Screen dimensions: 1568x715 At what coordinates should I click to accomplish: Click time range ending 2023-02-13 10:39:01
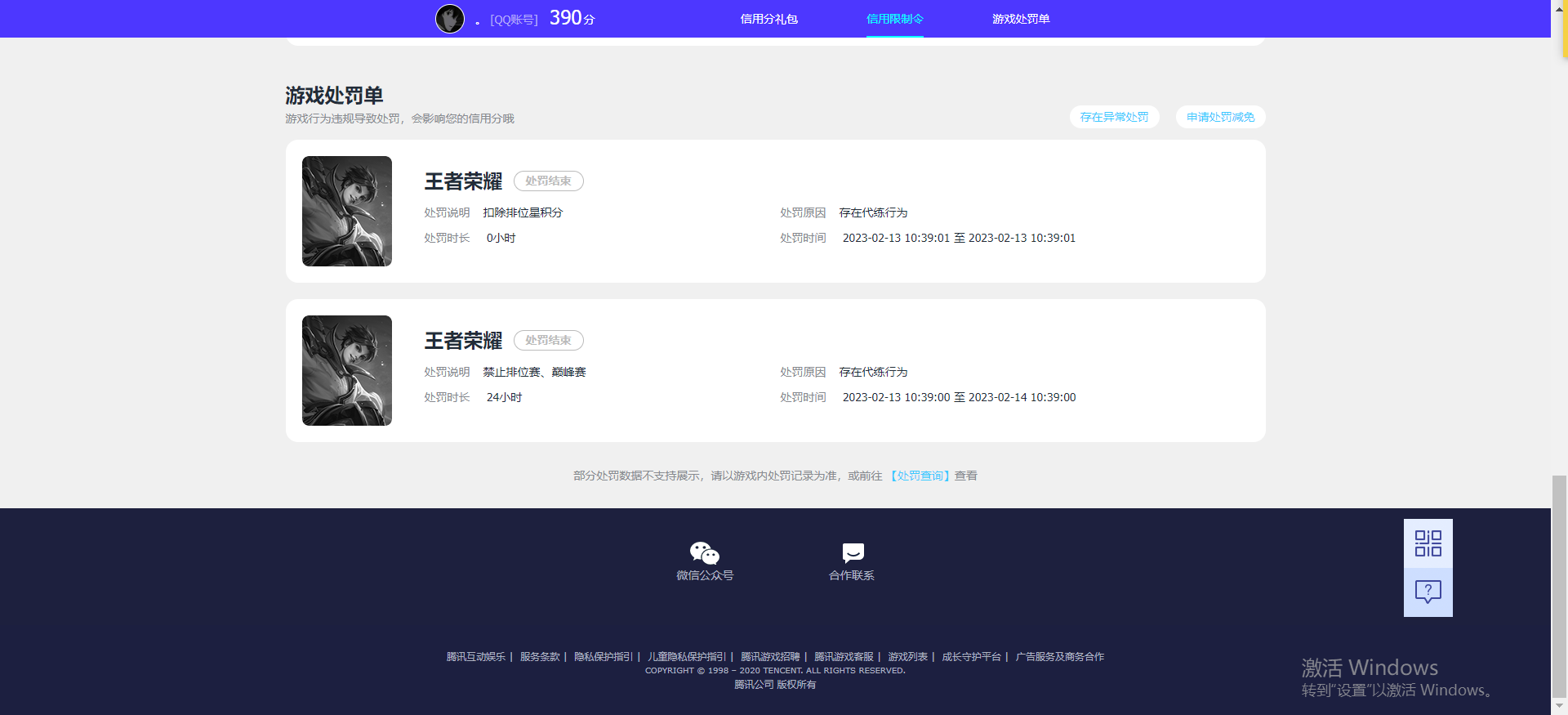959,238
